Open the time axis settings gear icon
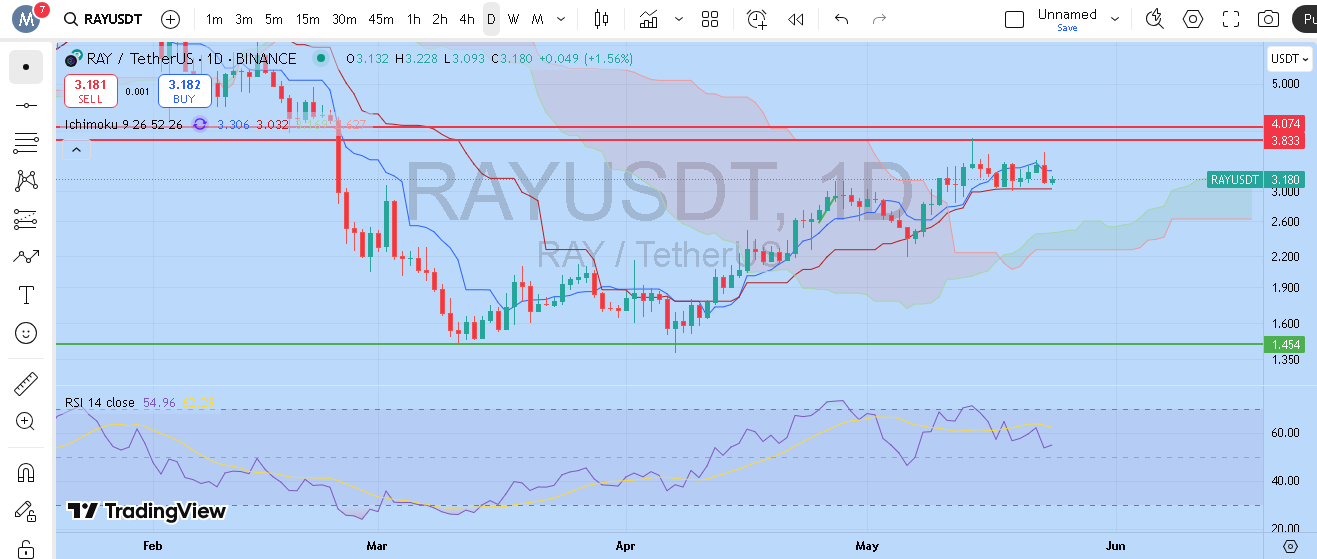 click(x=1290, y=546)
